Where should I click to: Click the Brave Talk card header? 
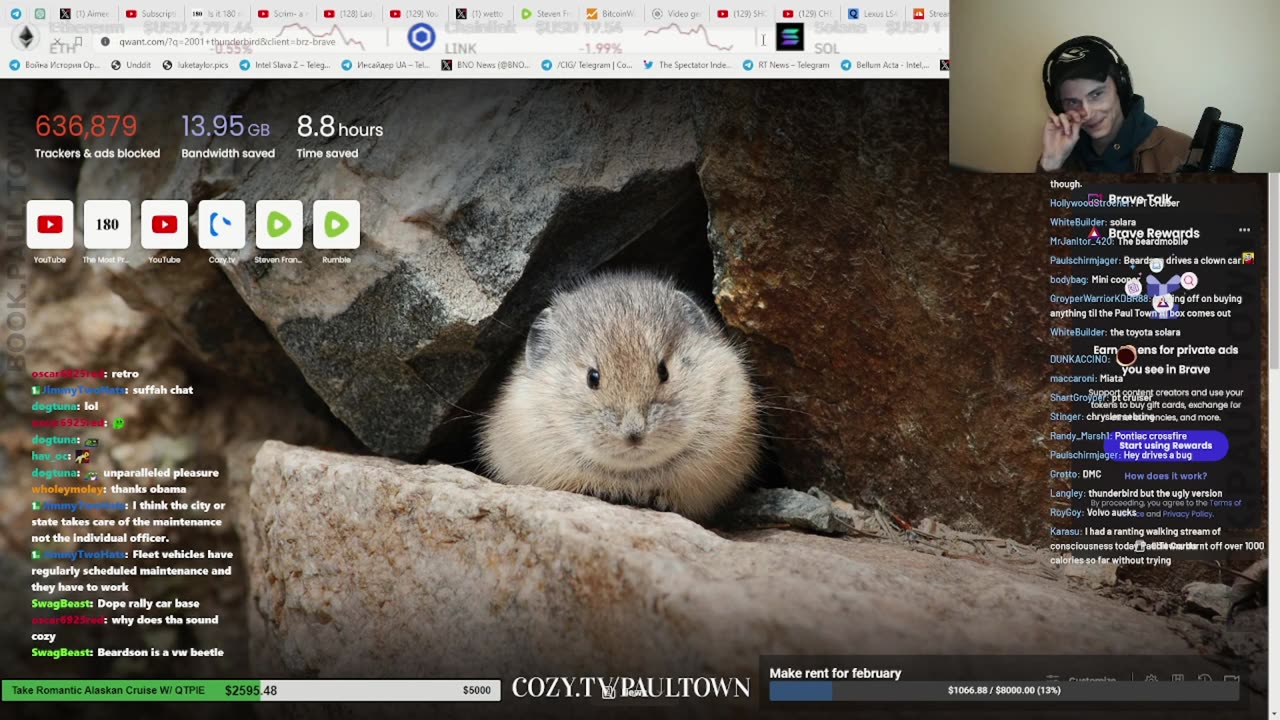[1139, 199]
